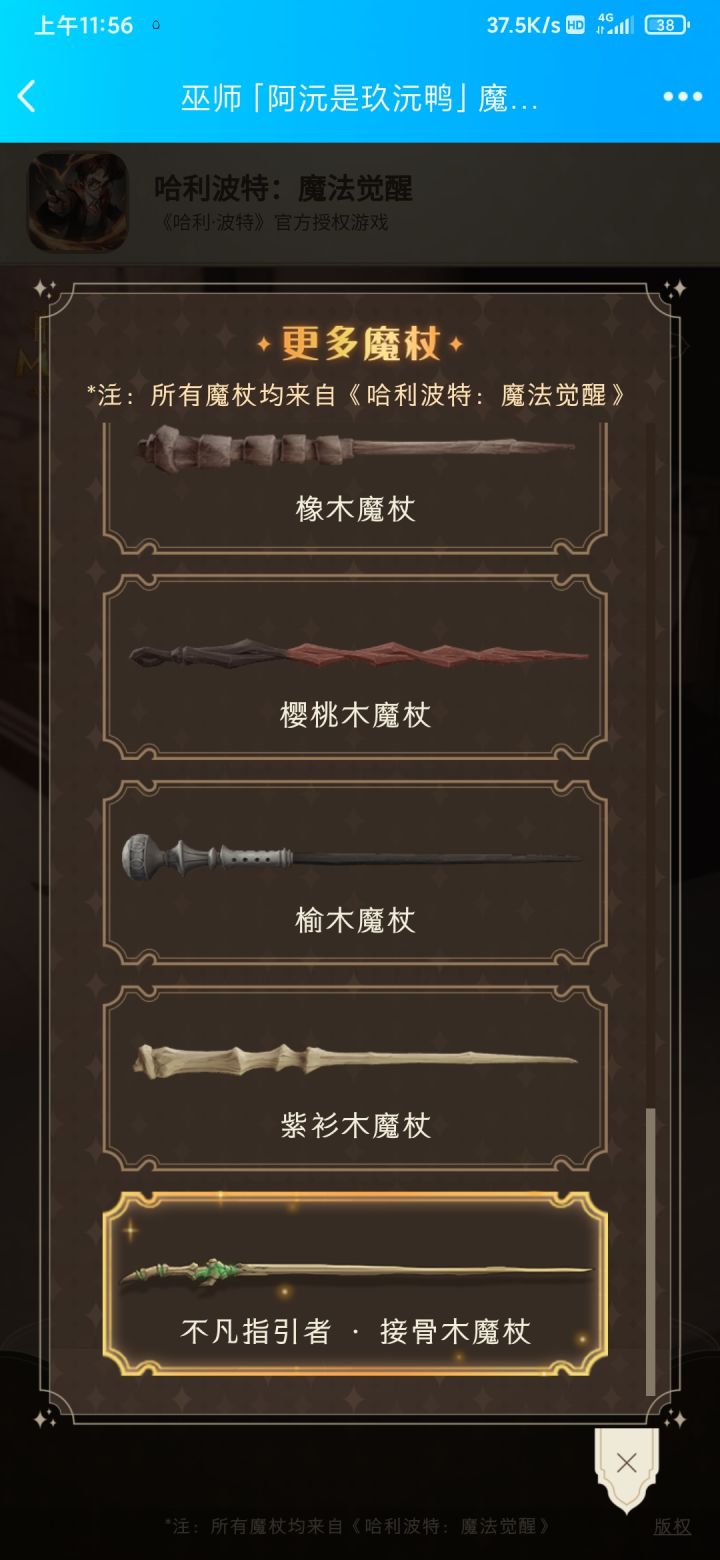Click the knotted oak wand image

click(355, 447)
